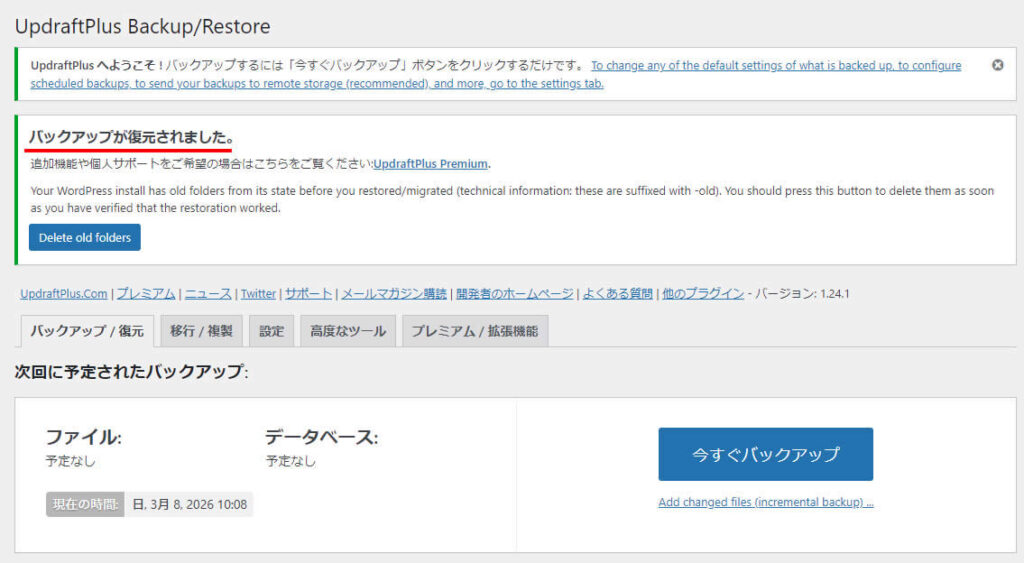The height and width of the screenshot is (563, 1024).
Task: Open the 他のプラグイン link
Action: point(703,294)
